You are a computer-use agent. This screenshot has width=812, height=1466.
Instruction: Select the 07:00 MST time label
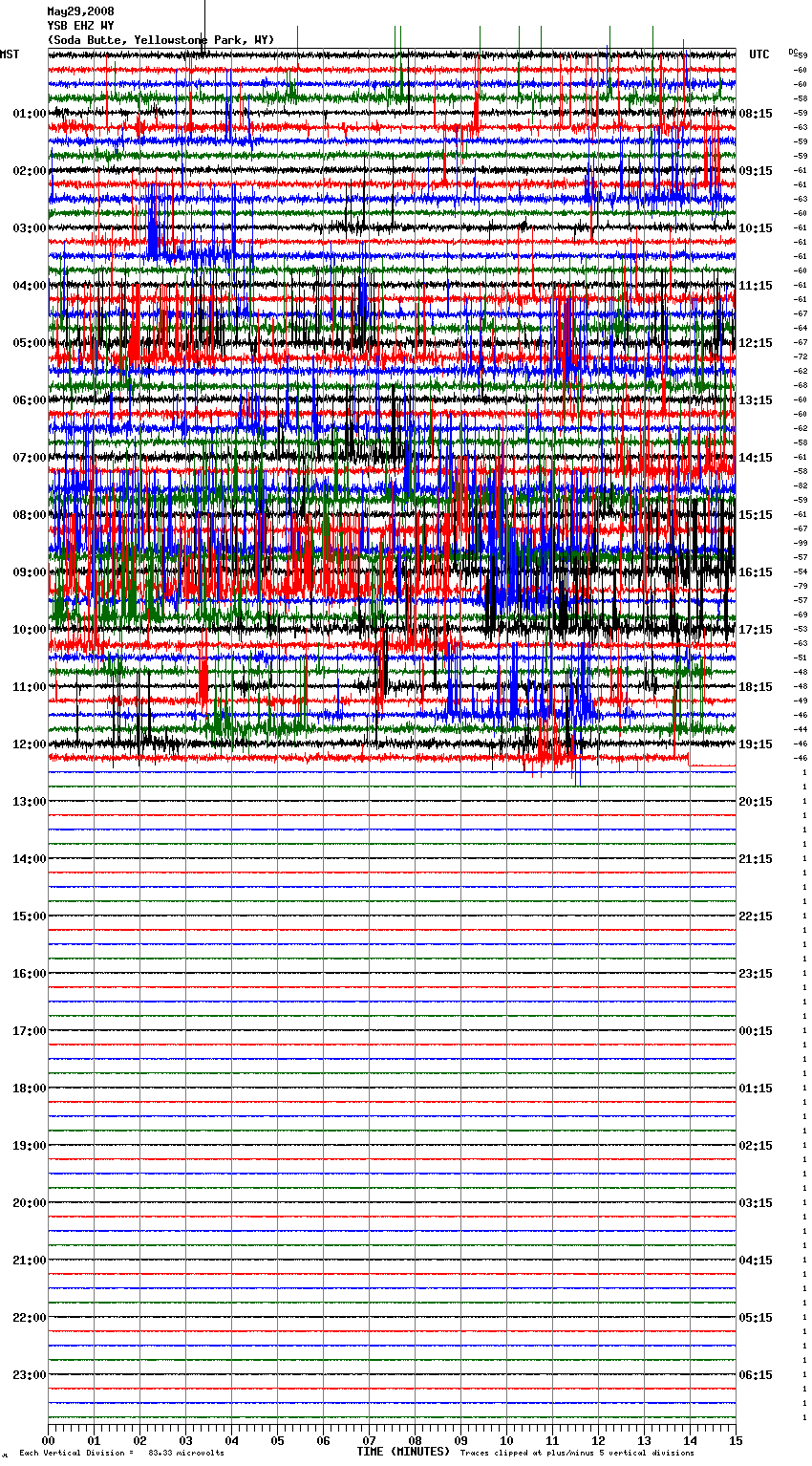tap(30, 458)
